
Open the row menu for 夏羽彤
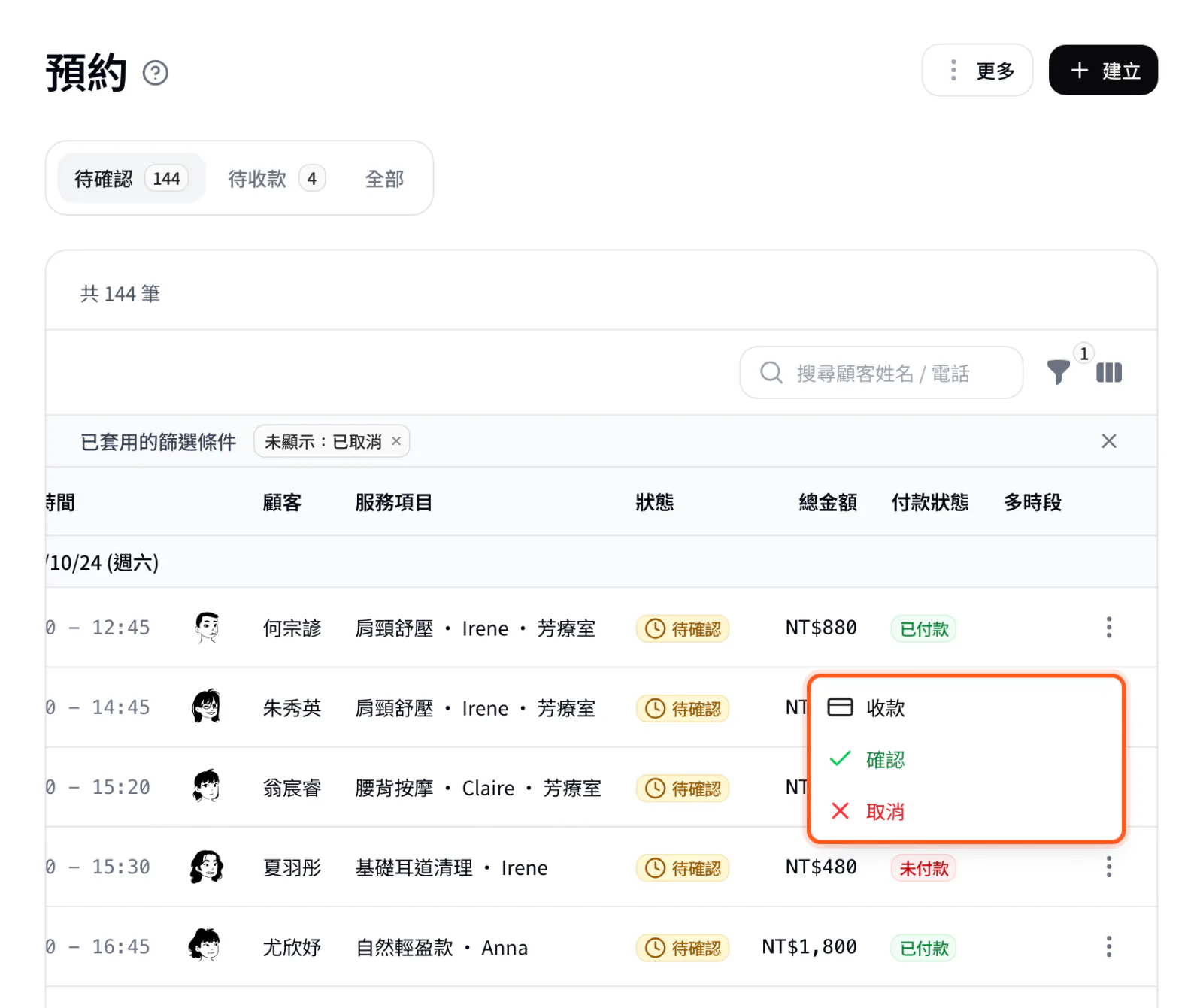pyautogui.click(x=1108, y=867)
